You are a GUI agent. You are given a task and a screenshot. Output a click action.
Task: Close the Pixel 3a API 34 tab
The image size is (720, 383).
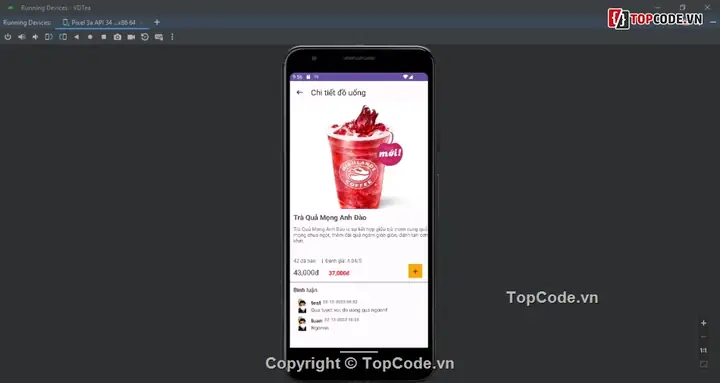click(x=141, y=22)
